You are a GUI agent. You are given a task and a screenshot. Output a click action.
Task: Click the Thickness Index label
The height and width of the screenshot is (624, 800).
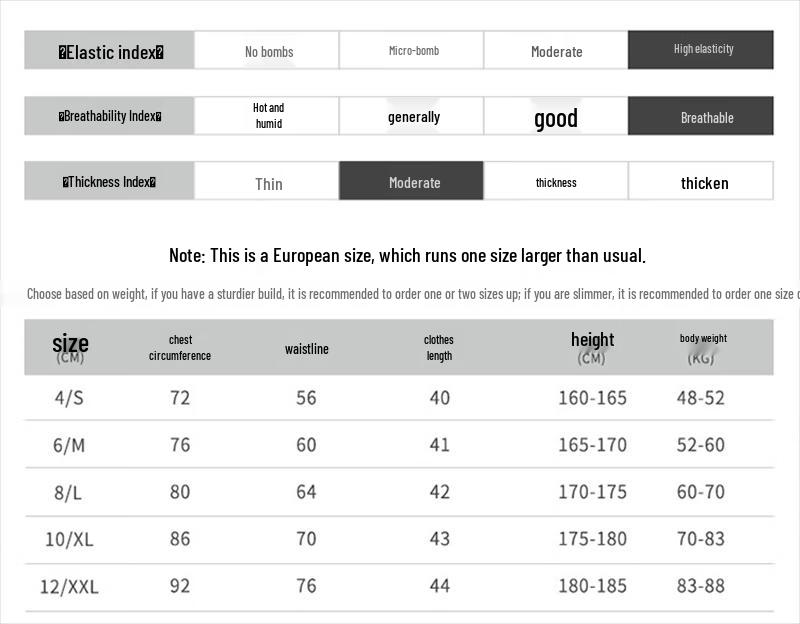(110, 182)
